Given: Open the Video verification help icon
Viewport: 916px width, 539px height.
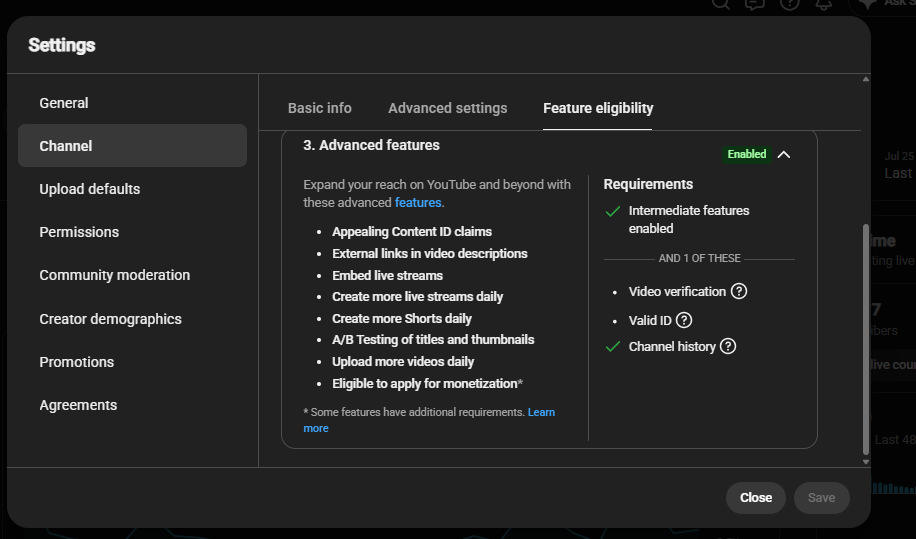Looking at the screenshot, I should pyautogui.click(x=738, y=291).
